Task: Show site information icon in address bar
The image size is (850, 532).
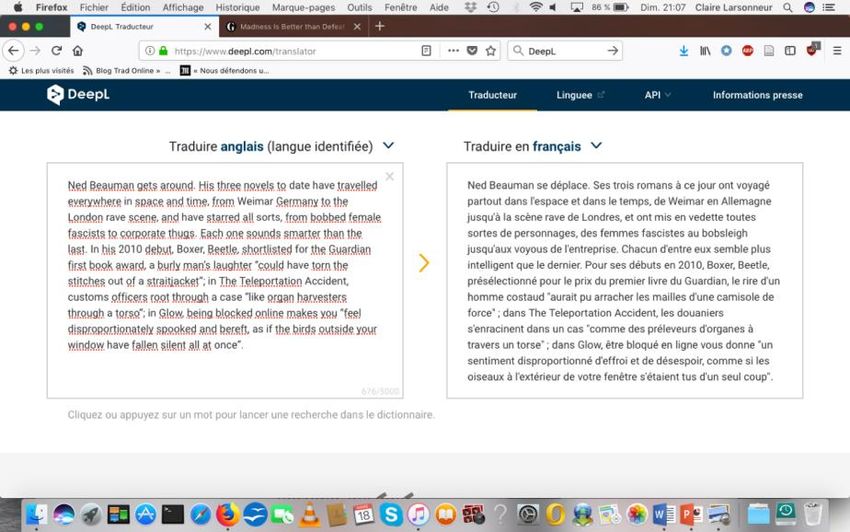Action: click(x=150, y=51)
